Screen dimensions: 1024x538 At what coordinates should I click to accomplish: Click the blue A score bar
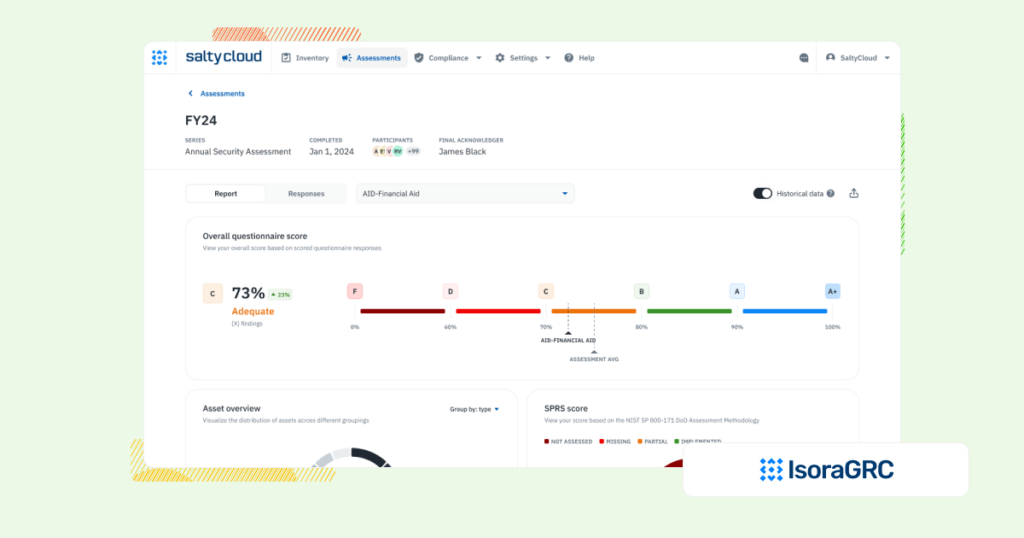pos(784,311)
